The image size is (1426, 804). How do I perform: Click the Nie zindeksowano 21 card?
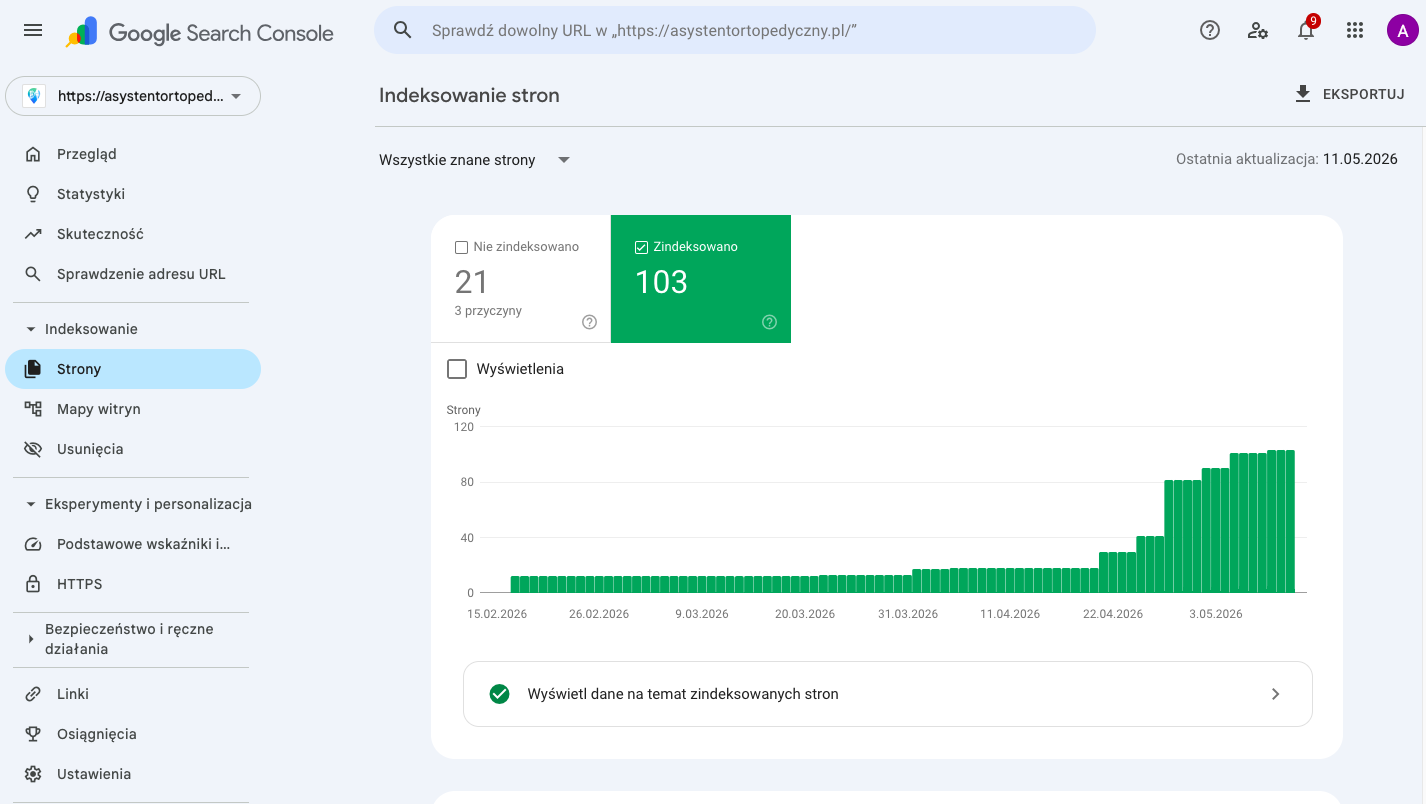(x=521, y=279)
